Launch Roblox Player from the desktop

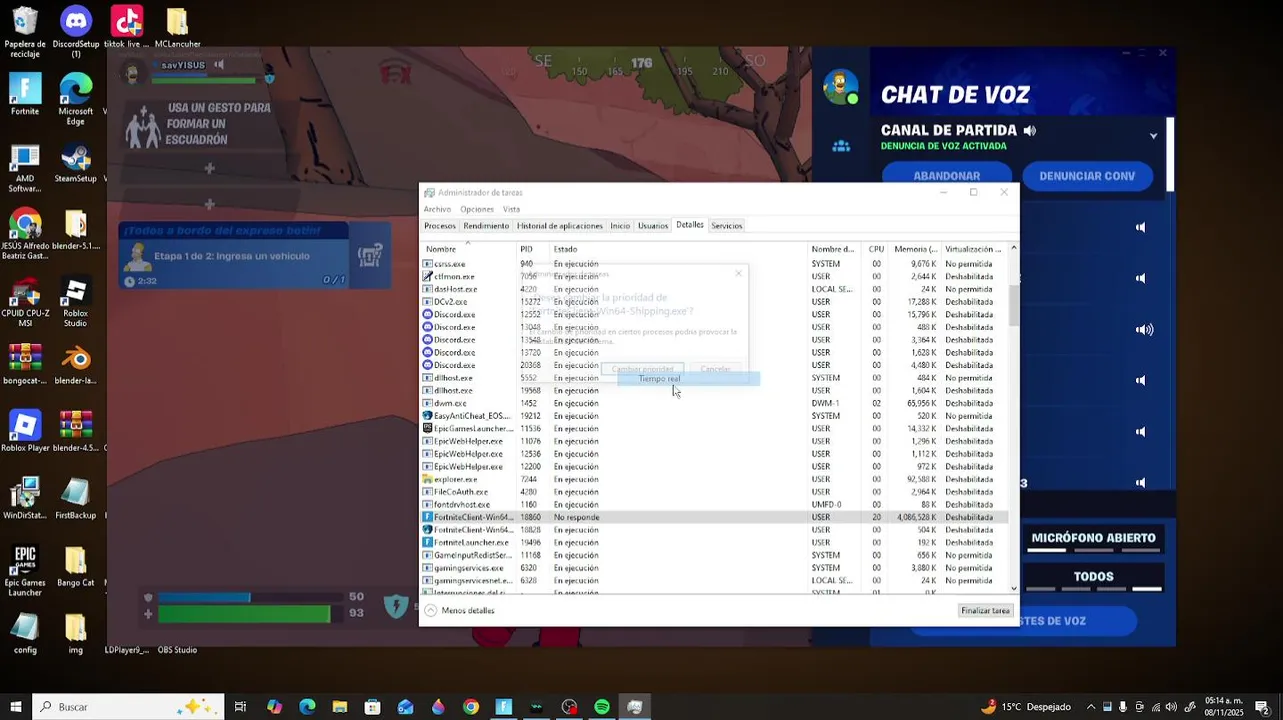click(25, 431)
